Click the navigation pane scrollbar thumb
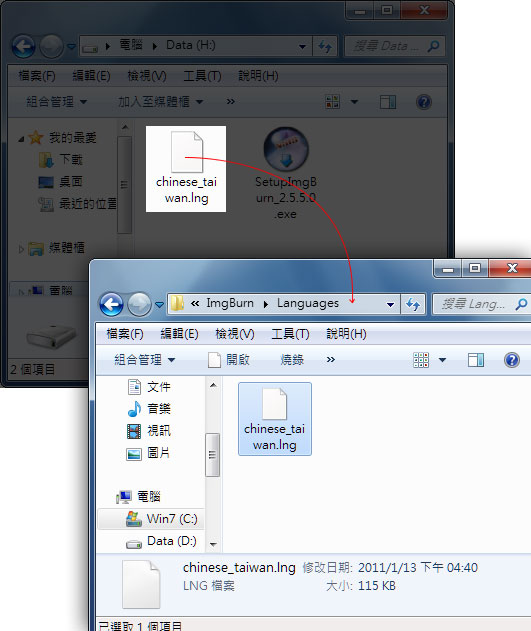Image resolution: width=531 pixels, height=631 pixels. click(212, 455)
